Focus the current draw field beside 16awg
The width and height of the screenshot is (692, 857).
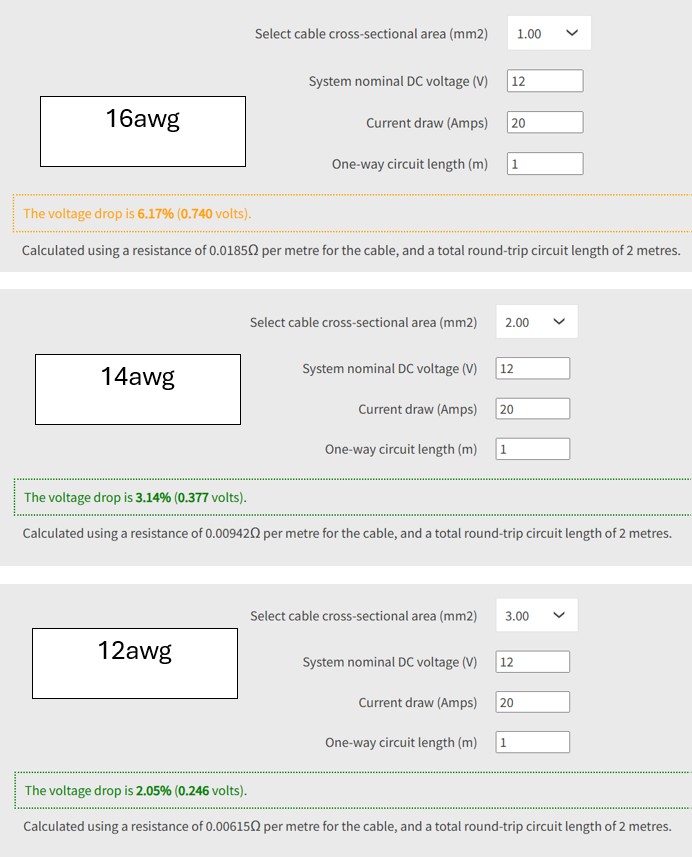pyautogui.click(x=545, y=123)
